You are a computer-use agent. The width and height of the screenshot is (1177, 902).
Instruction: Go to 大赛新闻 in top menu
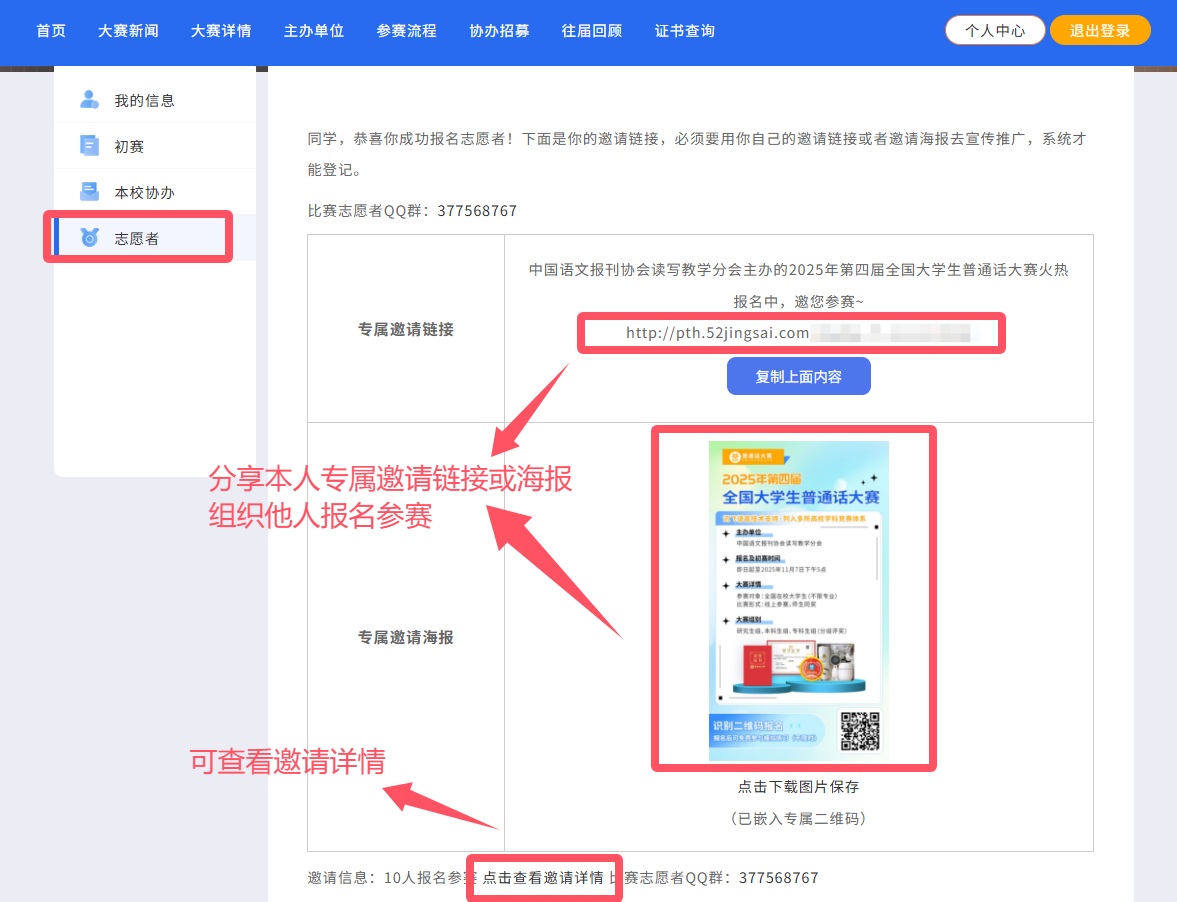coord(128,31)
